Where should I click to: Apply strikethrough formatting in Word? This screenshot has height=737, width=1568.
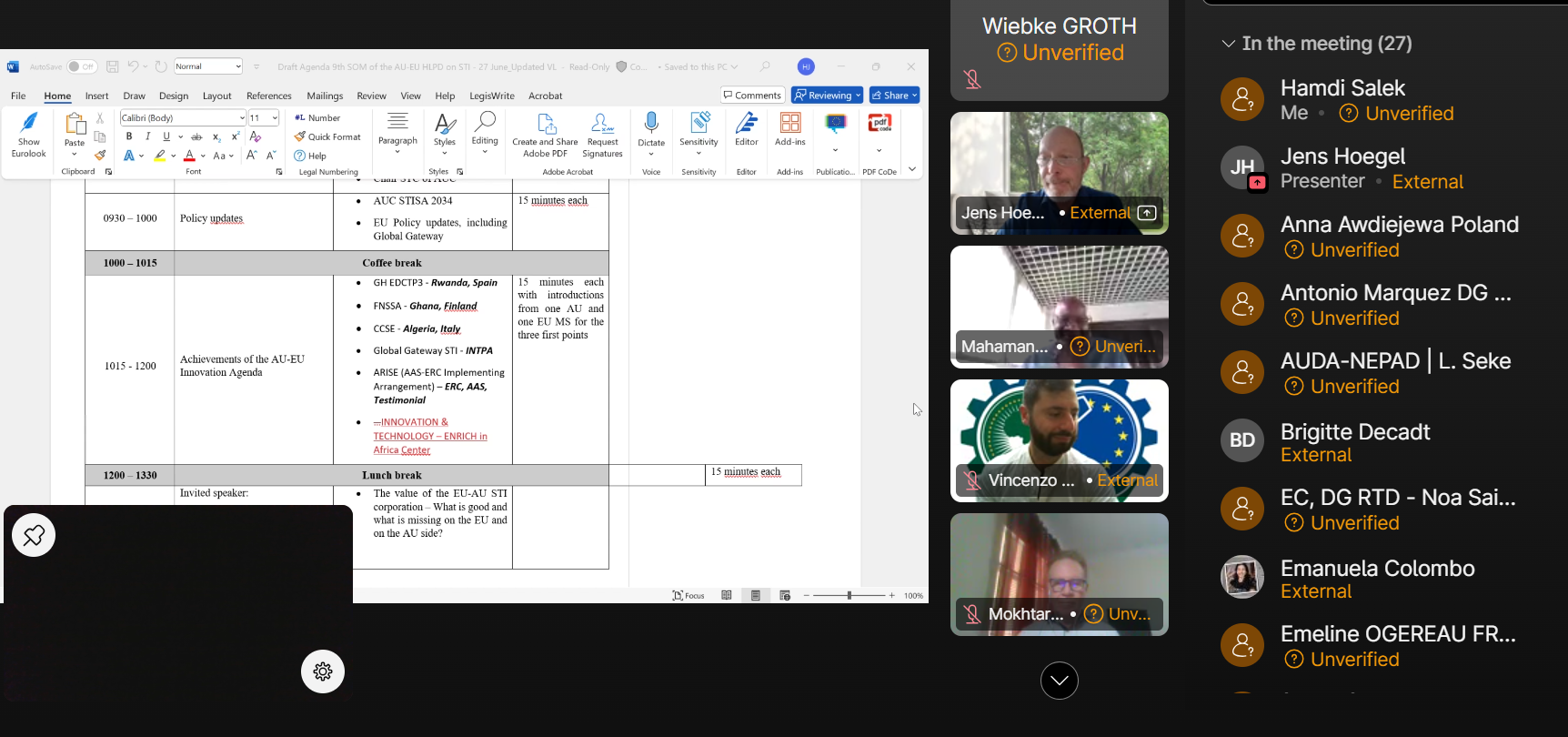pos(196,136)
